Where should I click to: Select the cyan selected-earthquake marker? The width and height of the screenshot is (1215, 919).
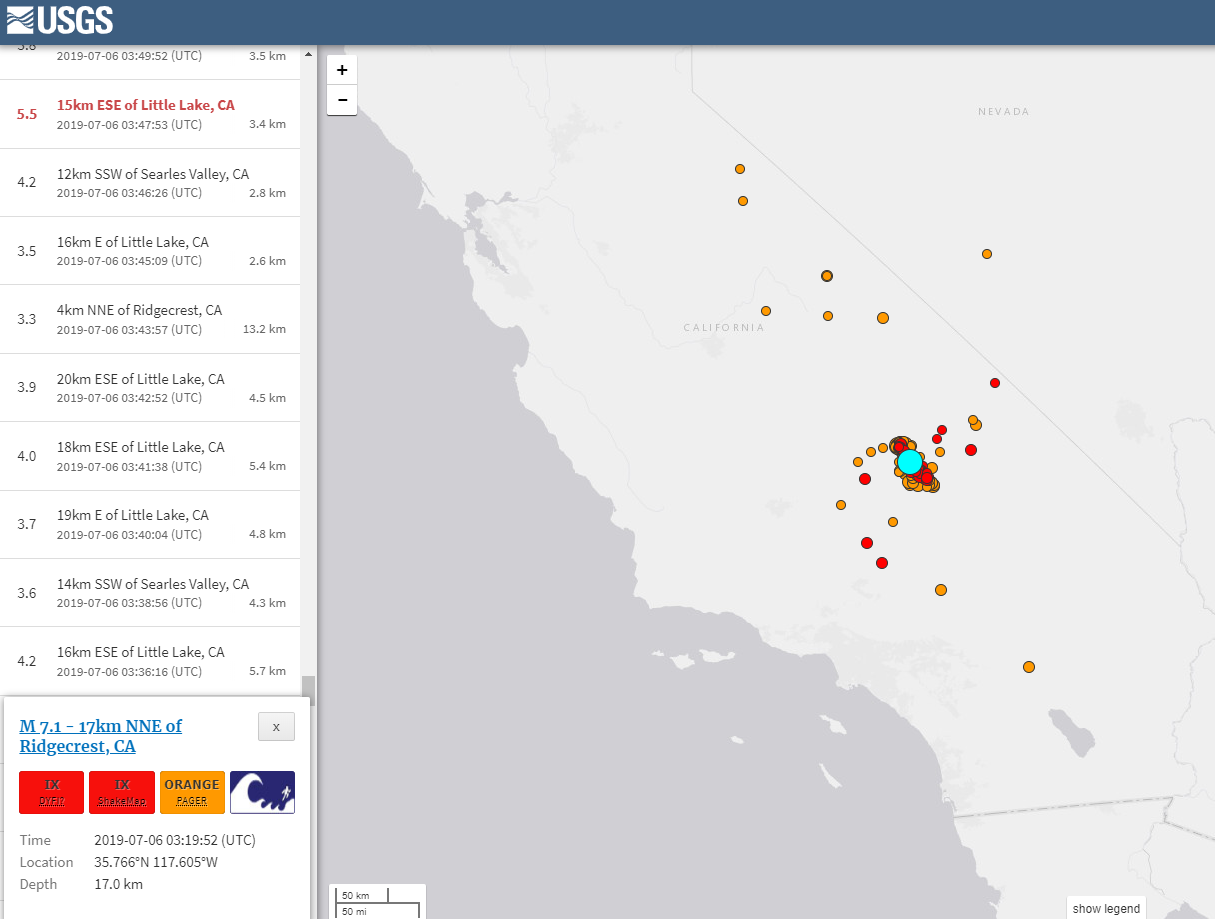(x=909, y=461)
